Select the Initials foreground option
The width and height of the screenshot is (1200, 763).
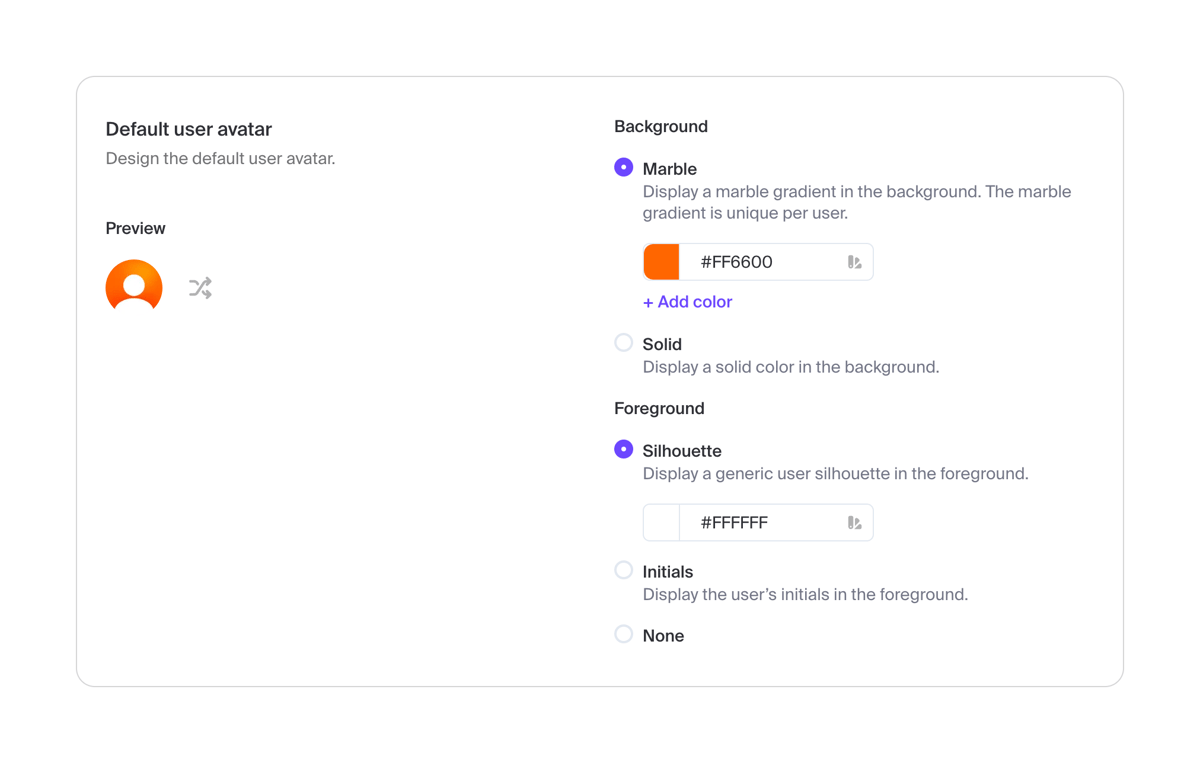(x=623, y=570)
